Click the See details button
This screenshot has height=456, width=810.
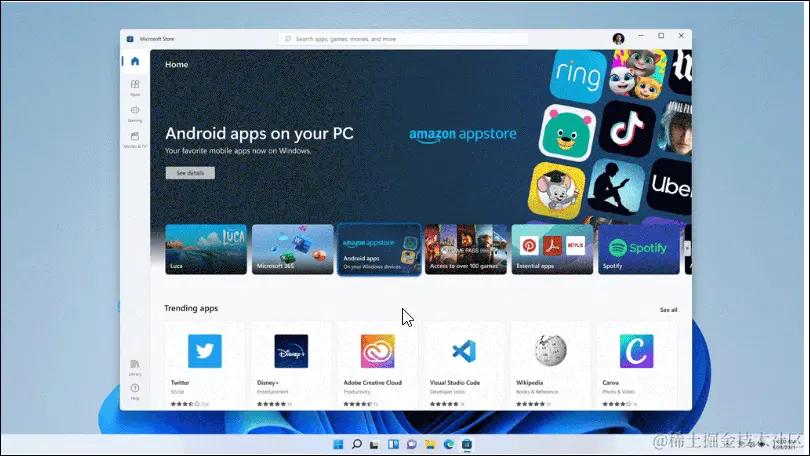[190, 173]
